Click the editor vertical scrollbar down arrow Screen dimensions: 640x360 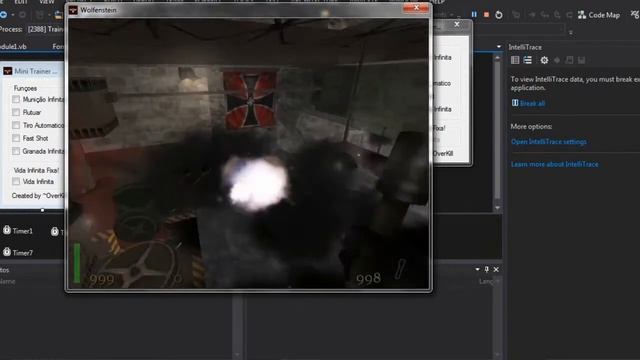(x=497, y=208)
